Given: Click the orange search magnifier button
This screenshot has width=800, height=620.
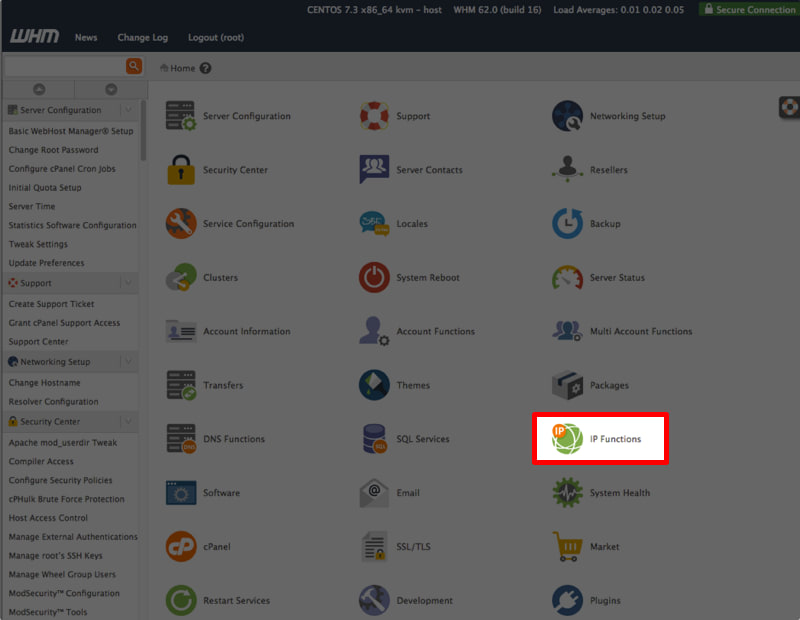Looking at the screenshot, I should coord(134,66).
